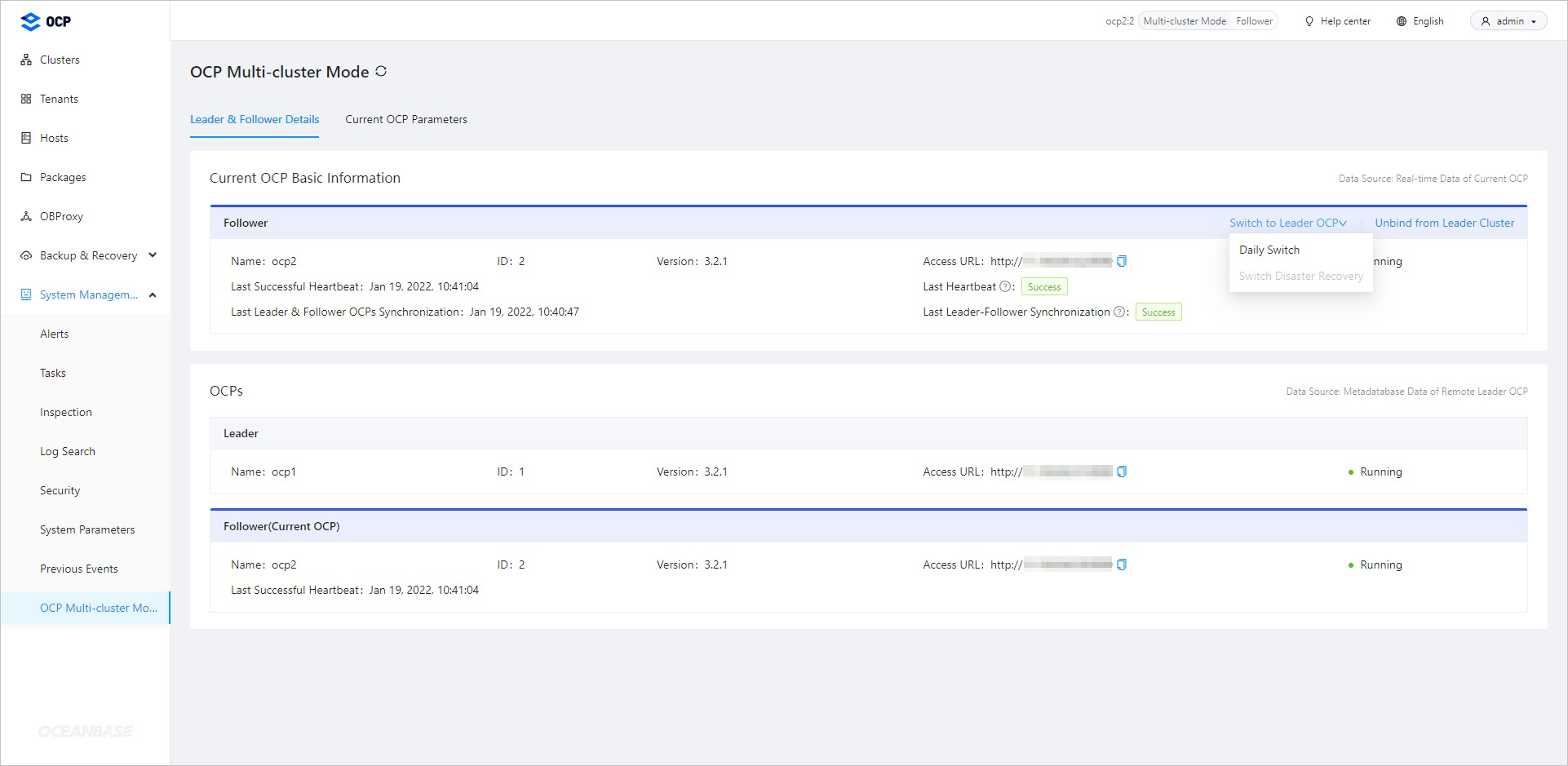Collapse the System Management menu chevron
This screenshot has width=1568, height=766.
(153, 294)
